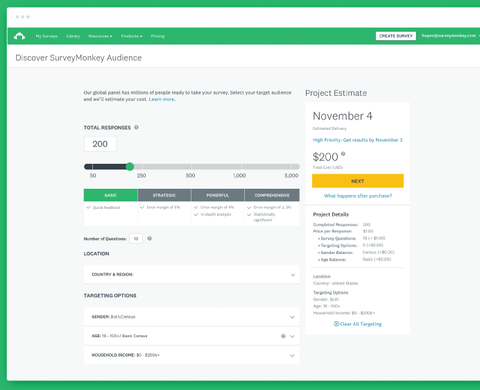The height and width of the screenshot is (390, 480).
Task: Click the '$200' total cost text
Action: click(x=325, y=157)
